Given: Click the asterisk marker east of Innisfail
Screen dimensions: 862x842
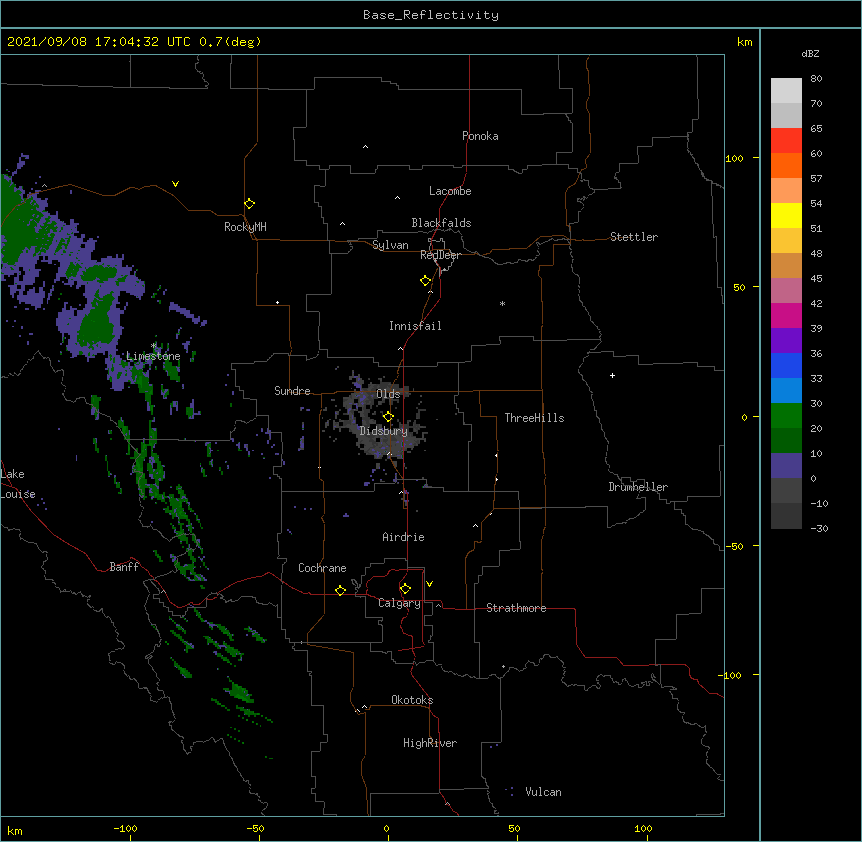Looking at the screenshot, I should click(x=502, y=303).
